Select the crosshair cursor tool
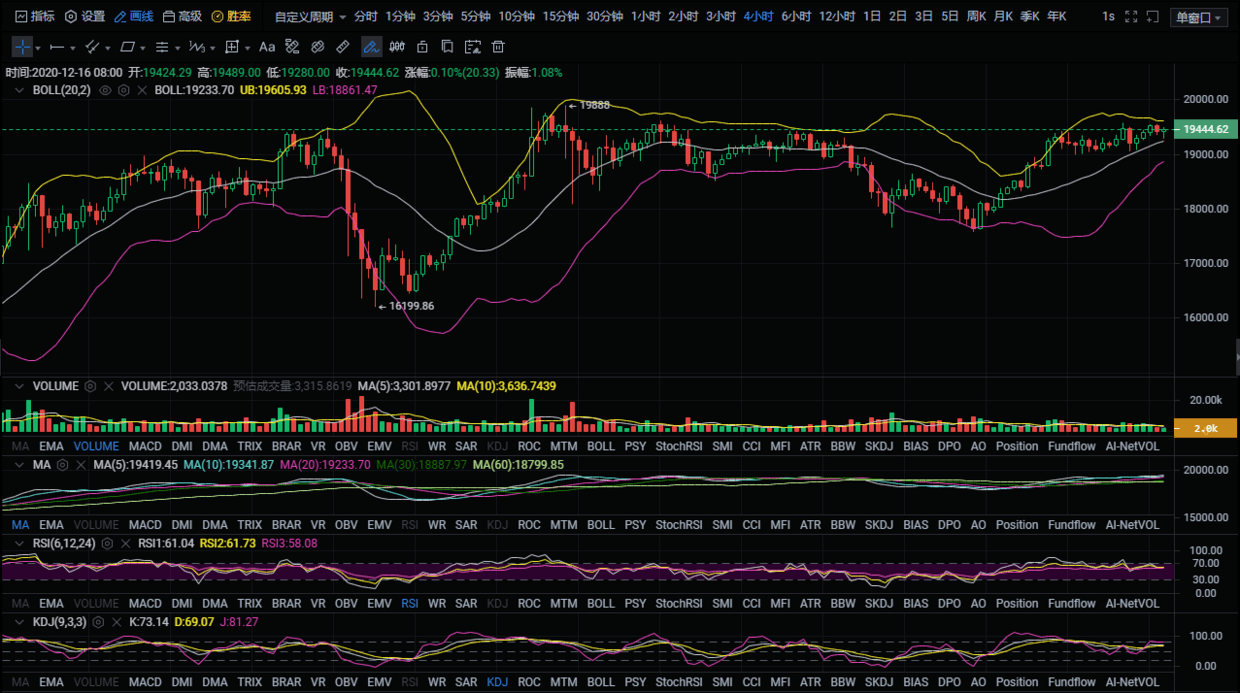This screenshot has height=693, width=1240. click(x=23, y=47)
